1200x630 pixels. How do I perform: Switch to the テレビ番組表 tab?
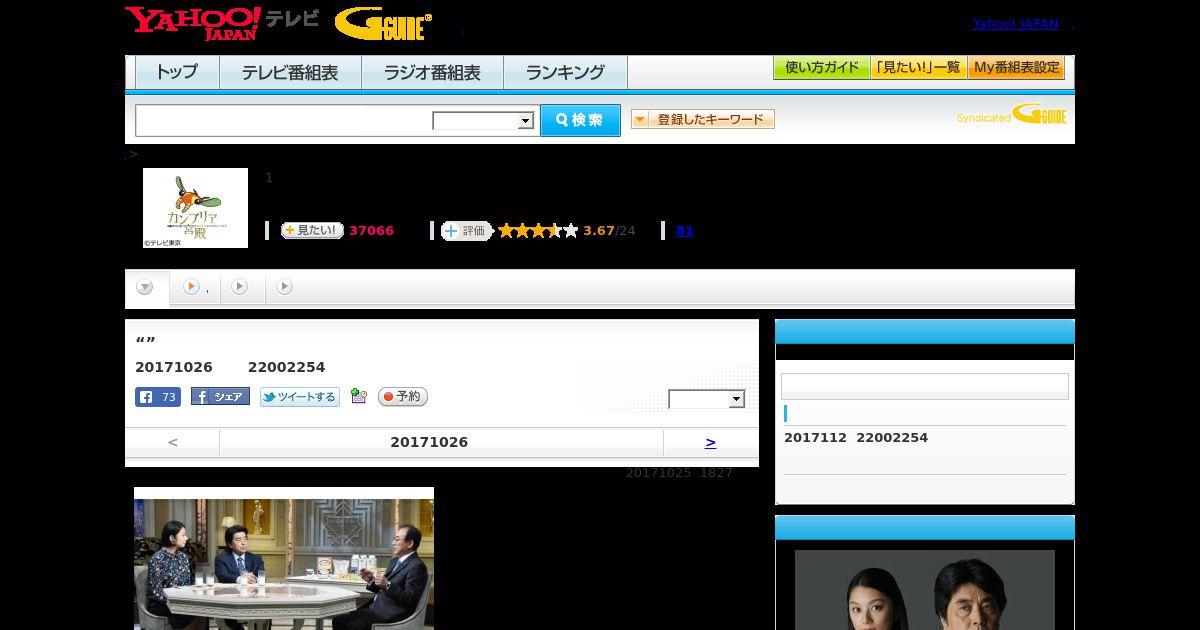click(x=290, y=72)
